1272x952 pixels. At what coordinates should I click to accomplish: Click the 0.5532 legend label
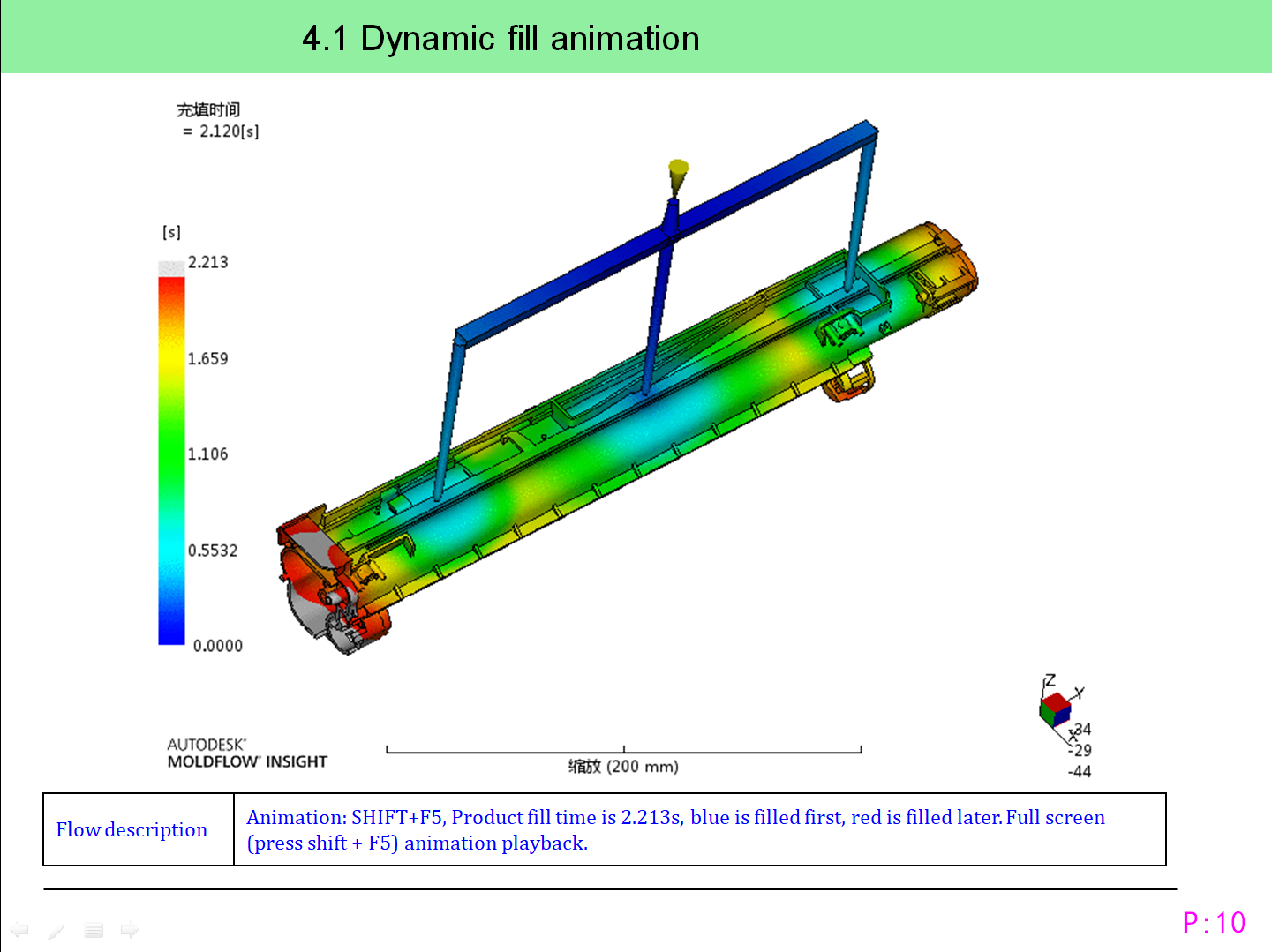click(213, 551)
